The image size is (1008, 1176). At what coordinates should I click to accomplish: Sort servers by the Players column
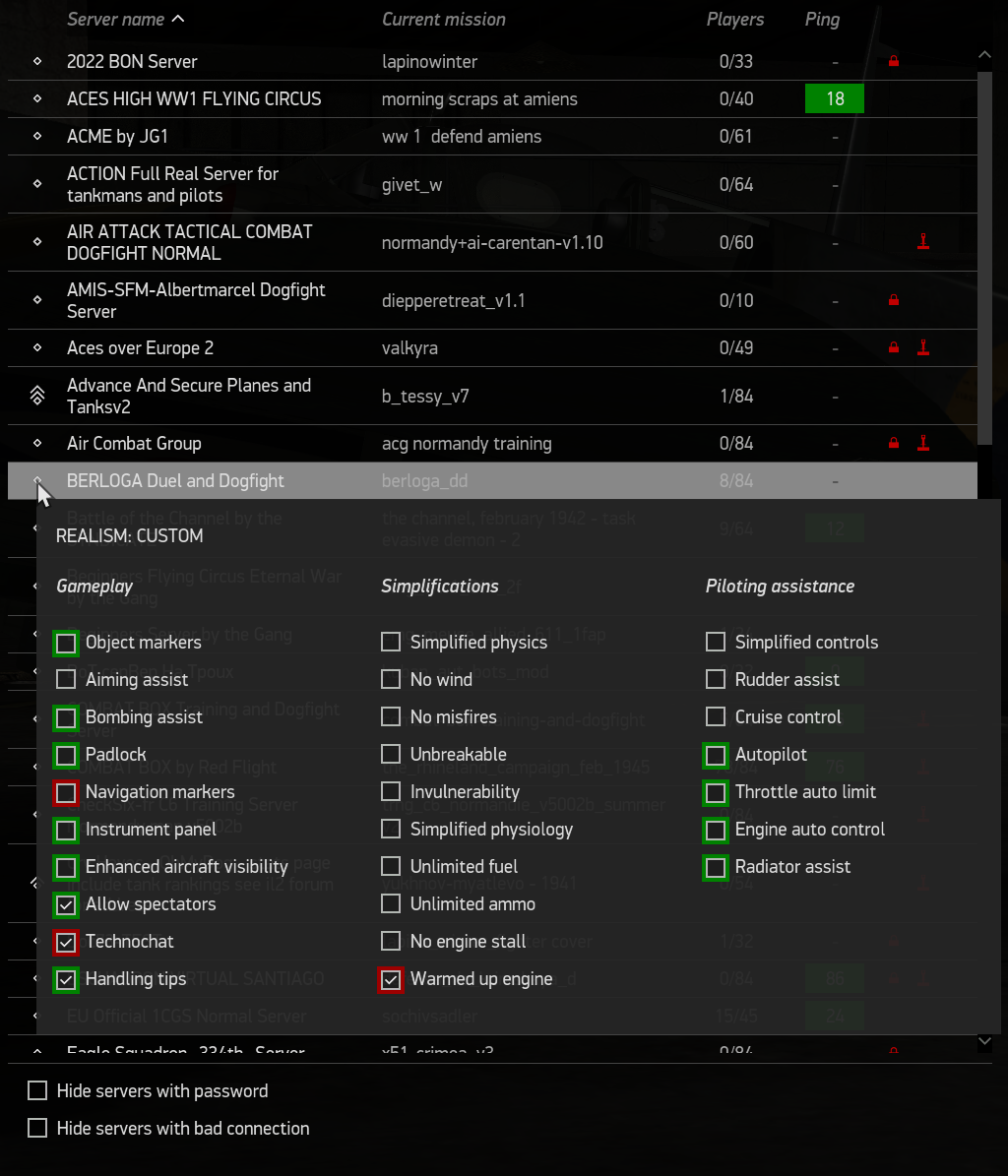734,19
